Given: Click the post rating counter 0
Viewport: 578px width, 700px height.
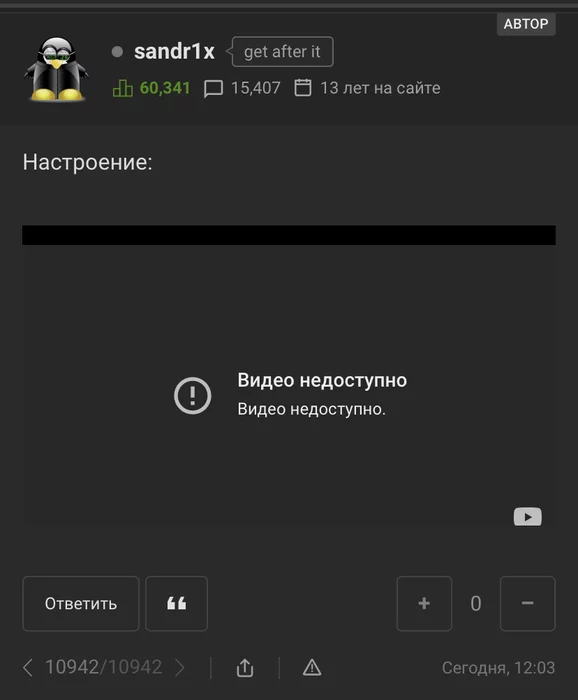Looking at the screenshot, I should point(476,604).
